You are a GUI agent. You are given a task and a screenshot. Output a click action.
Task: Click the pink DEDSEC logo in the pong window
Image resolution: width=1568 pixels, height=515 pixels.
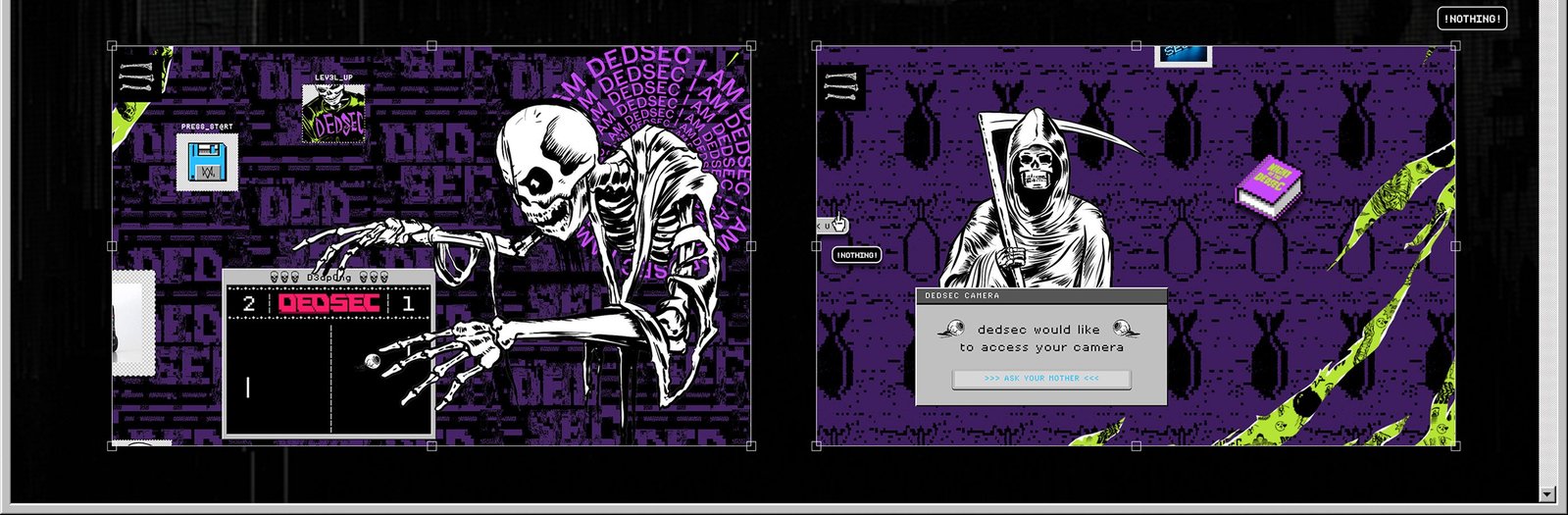pyautogui.click(x=329, y=304)
